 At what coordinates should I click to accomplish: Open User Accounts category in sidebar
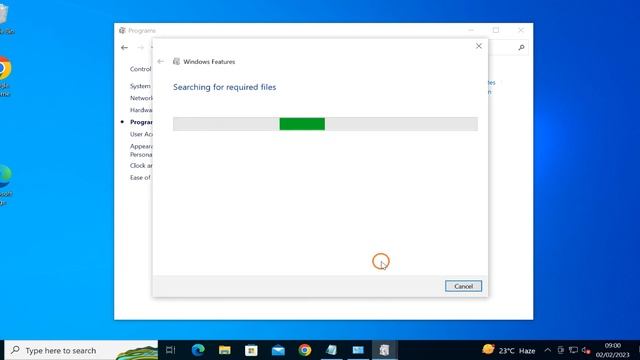click(141, 134)
